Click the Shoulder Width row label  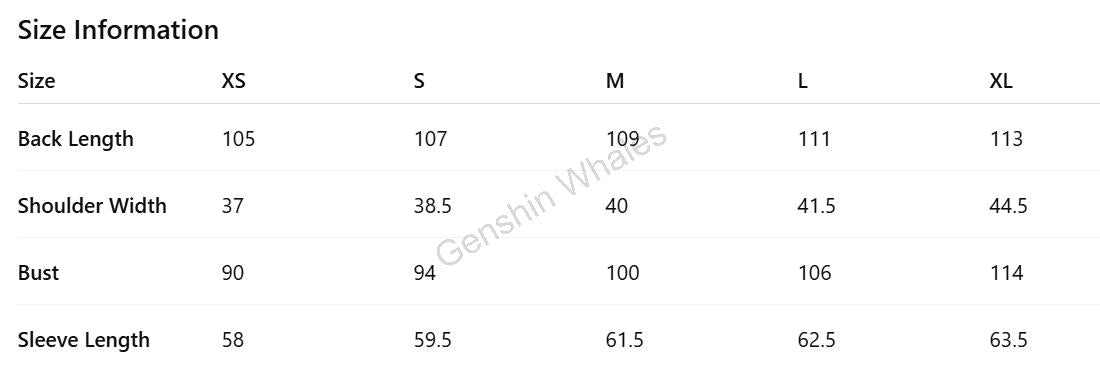[x=92, y=206]
